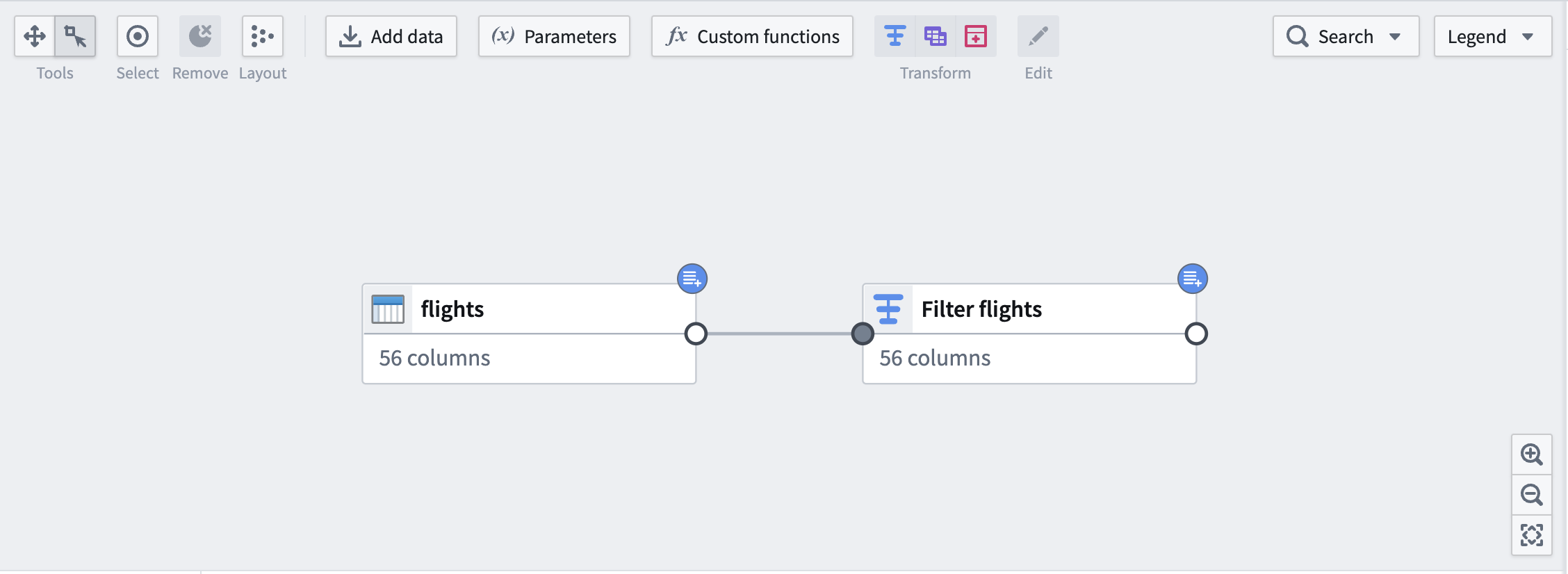
Task: Click the Remove nodes icon
Action: click(x=200, y=36)
